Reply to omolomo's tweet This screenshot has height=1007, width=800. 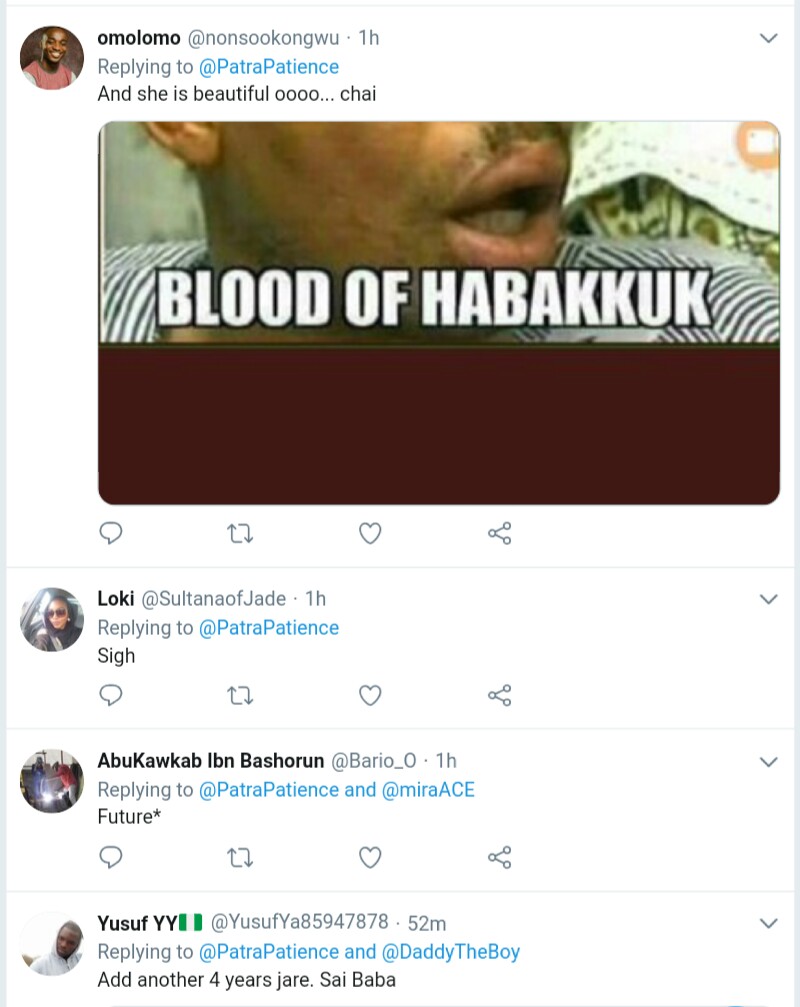(x=112, y=534)
